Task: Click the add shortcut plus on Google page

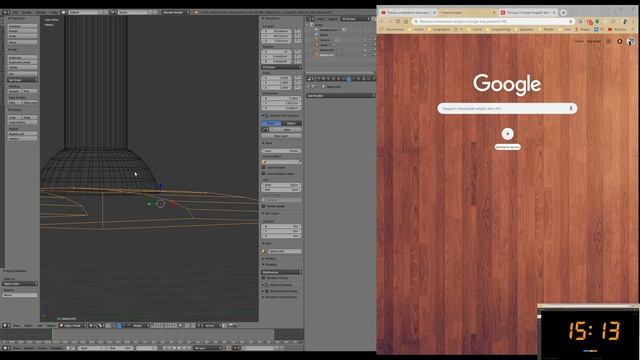Action: tap(507, 134)
